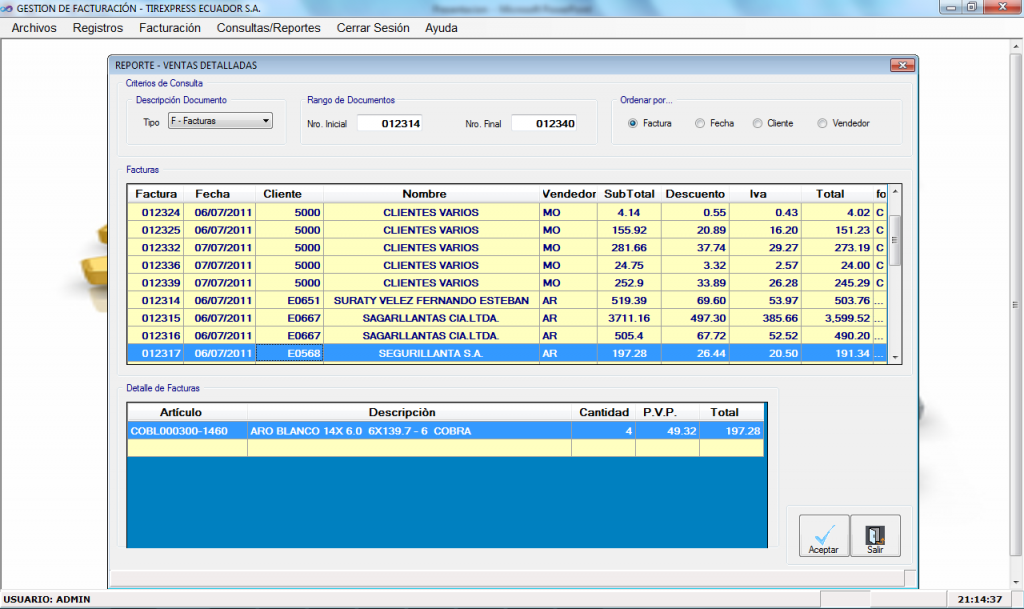
Task: Open the Facturación menu
Action: [169, 28]
